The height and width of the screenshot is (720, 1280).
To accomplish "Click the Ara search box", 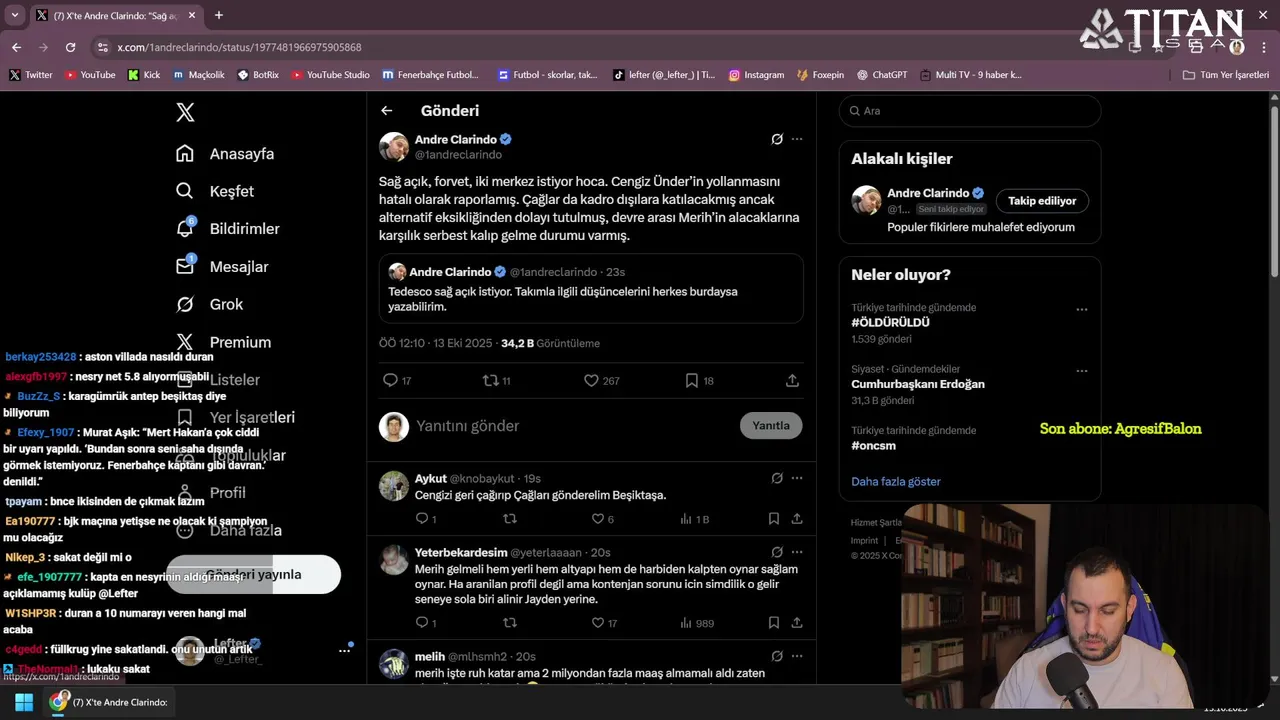I will [970, 111].
